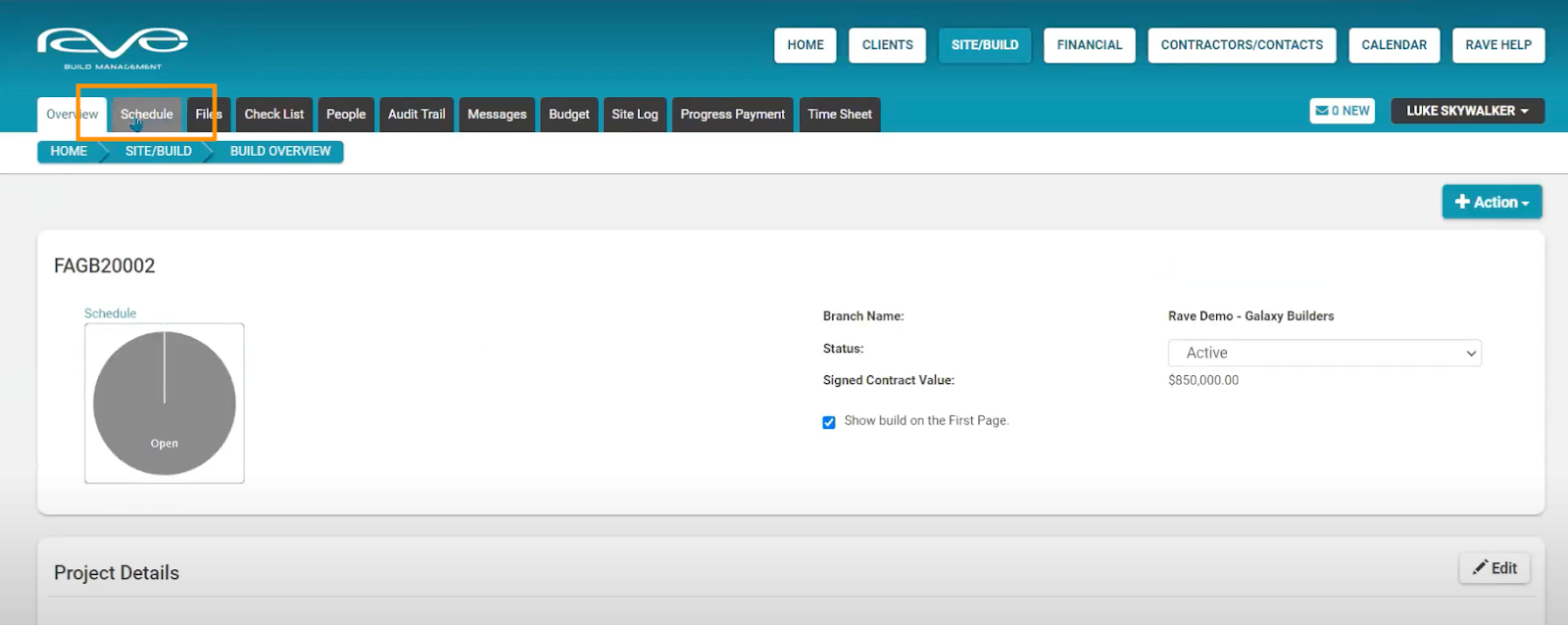The width and height of the screenshot is (1568, 625).
Task: Open the CALENDAR page
Action: (1394, 45)
